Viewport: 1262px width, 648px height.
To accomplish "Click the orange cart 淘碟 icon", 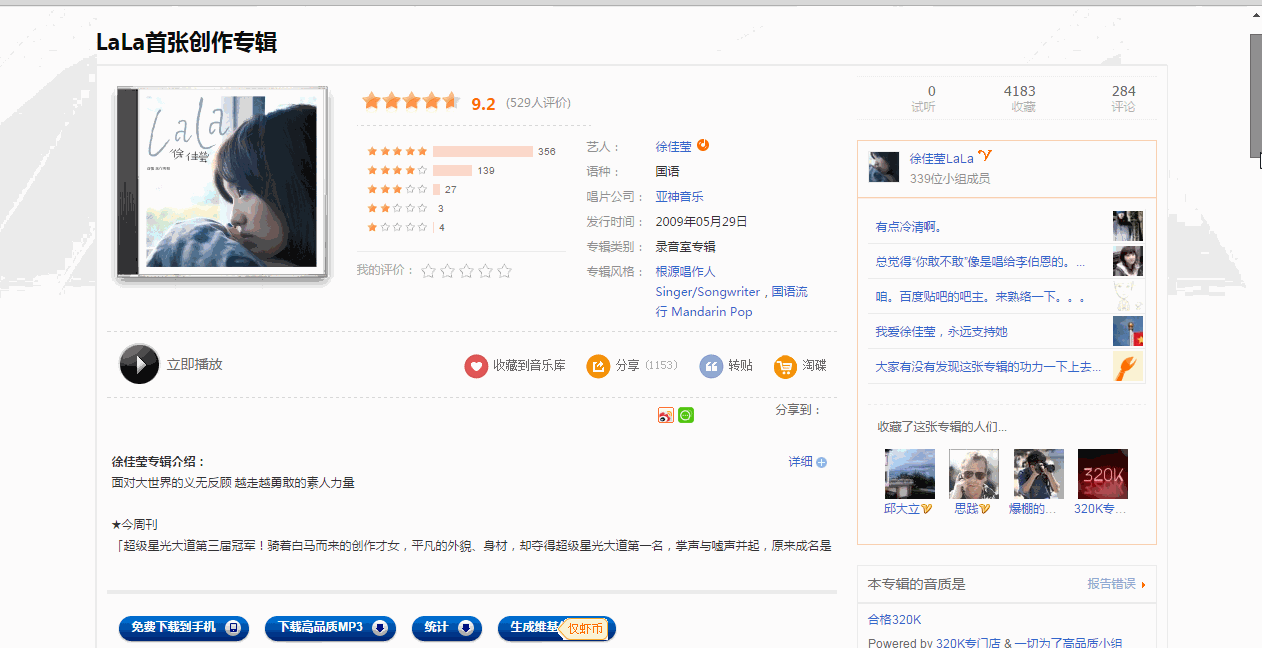I will point(785,366).
